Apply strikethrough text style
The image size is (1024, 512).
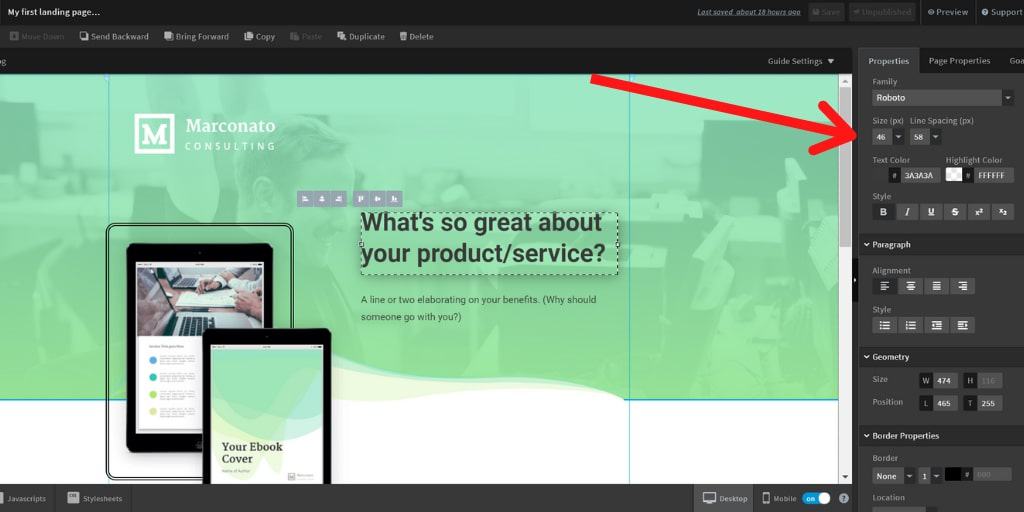[955, 212]
